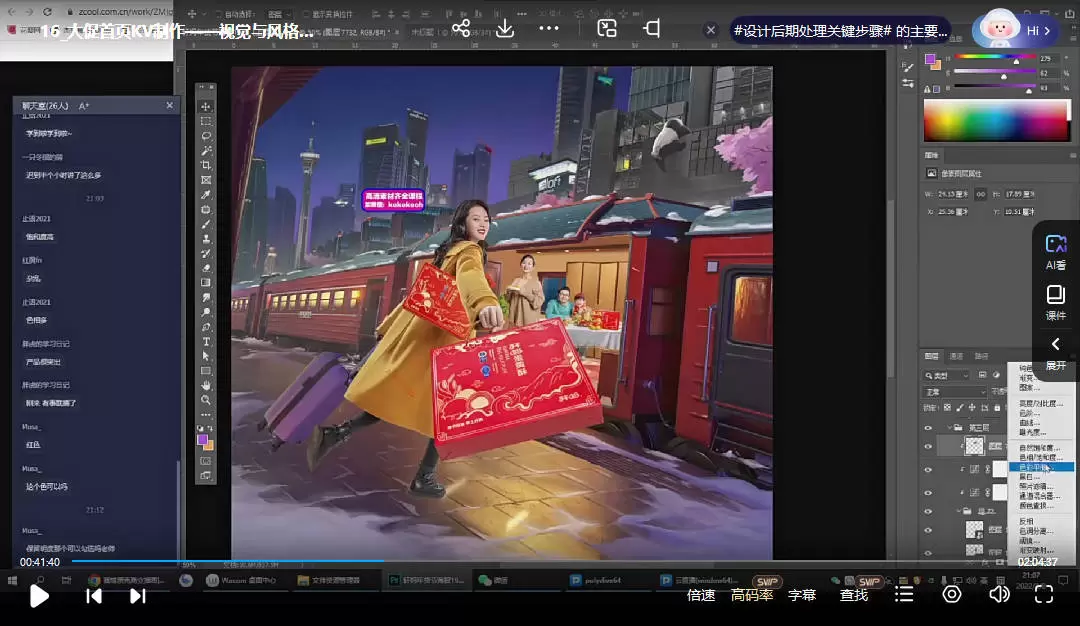Open the 课件 courseware panel
This screenshot has width=1080, height=626.
point(1056,303)
